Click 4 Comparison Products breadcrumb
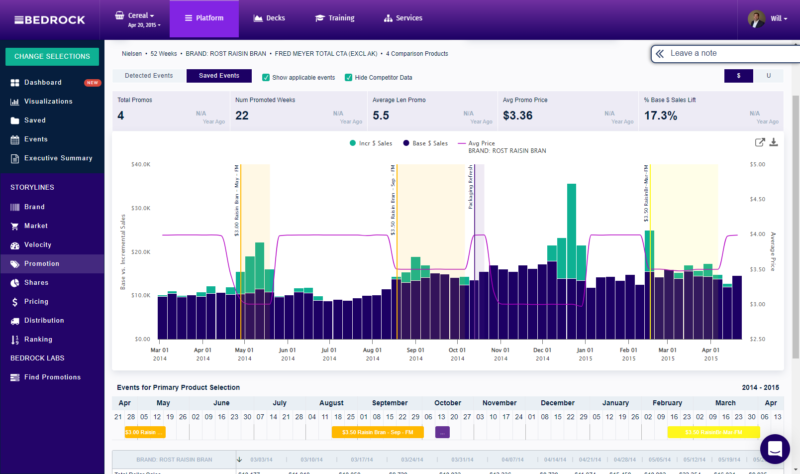 click(x=417, y=54)
